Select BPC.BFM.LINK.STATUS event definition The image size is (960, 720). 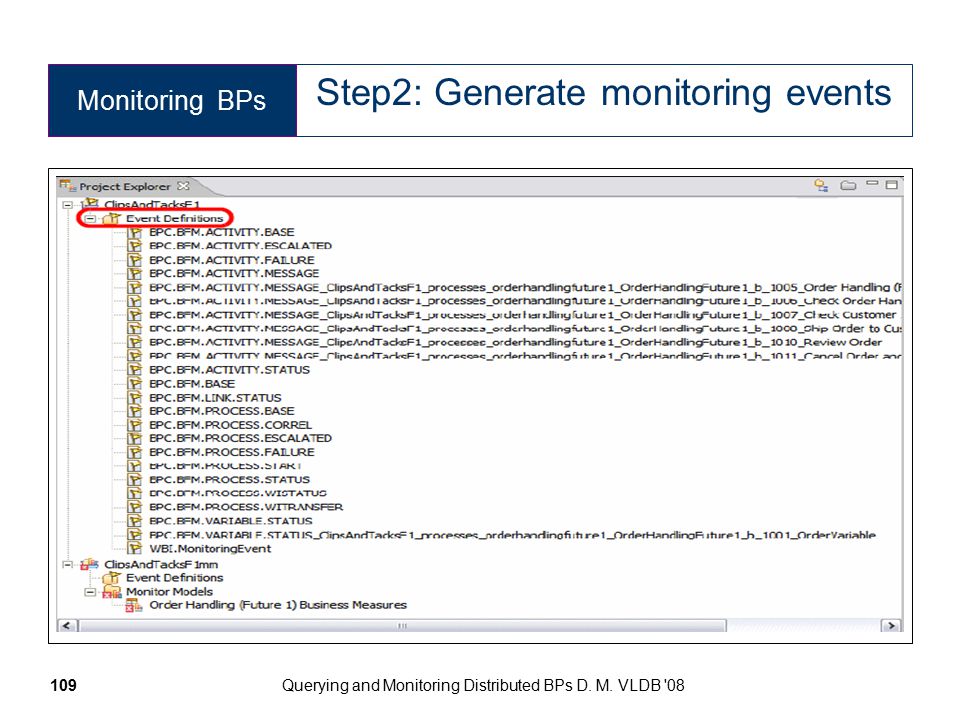coord(215,398)
